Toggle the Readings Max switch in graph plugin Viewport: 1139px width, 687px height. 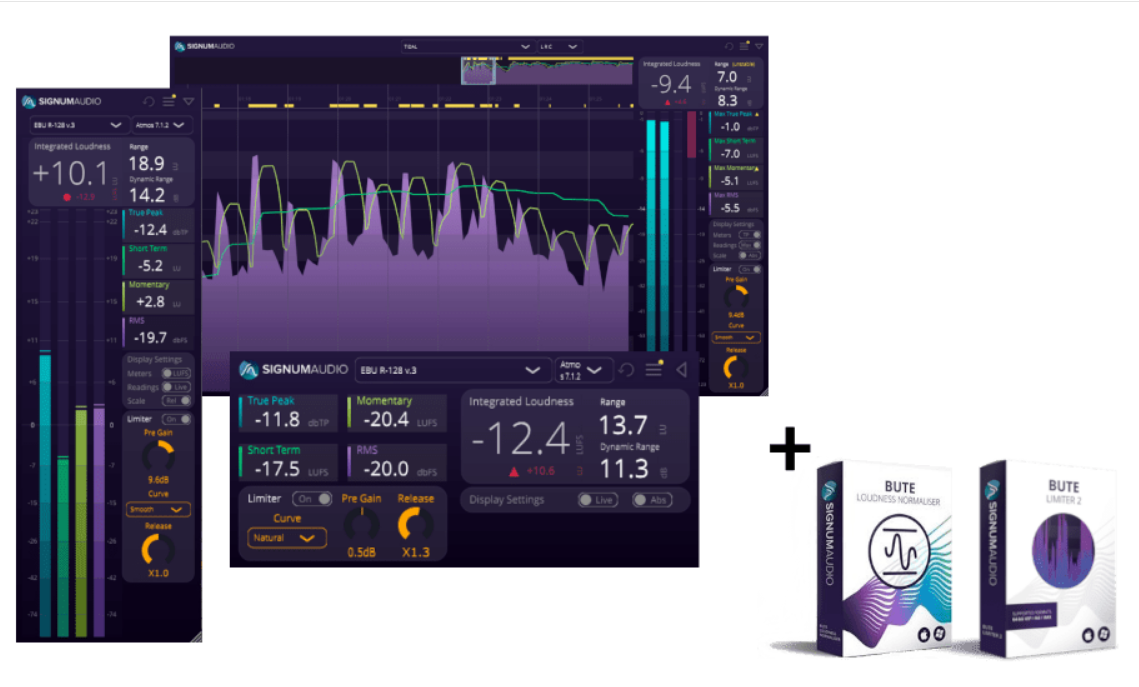pos(750,245)
